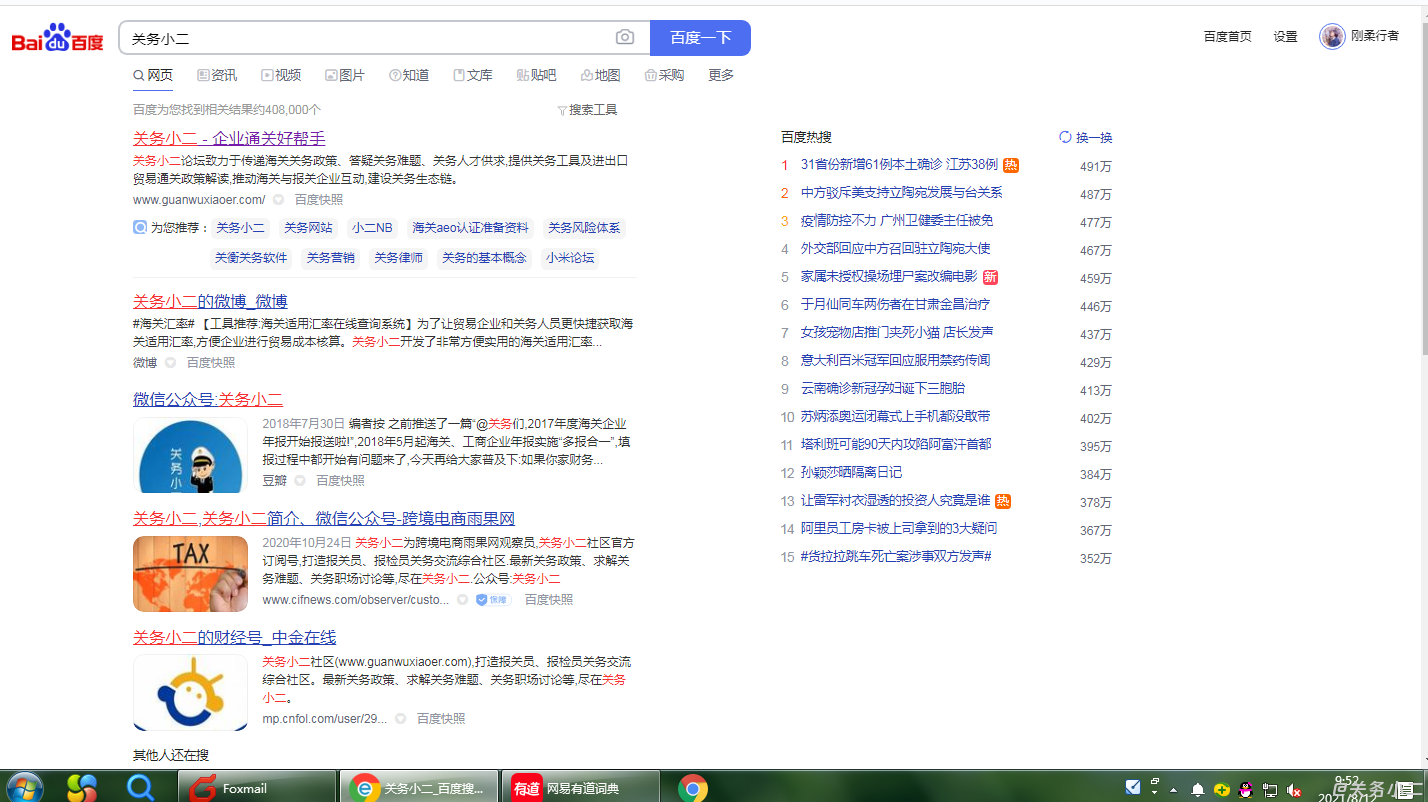
Task: Click the notification bell tray icon
Action: pyautogui.click(x=1197, y=789)
